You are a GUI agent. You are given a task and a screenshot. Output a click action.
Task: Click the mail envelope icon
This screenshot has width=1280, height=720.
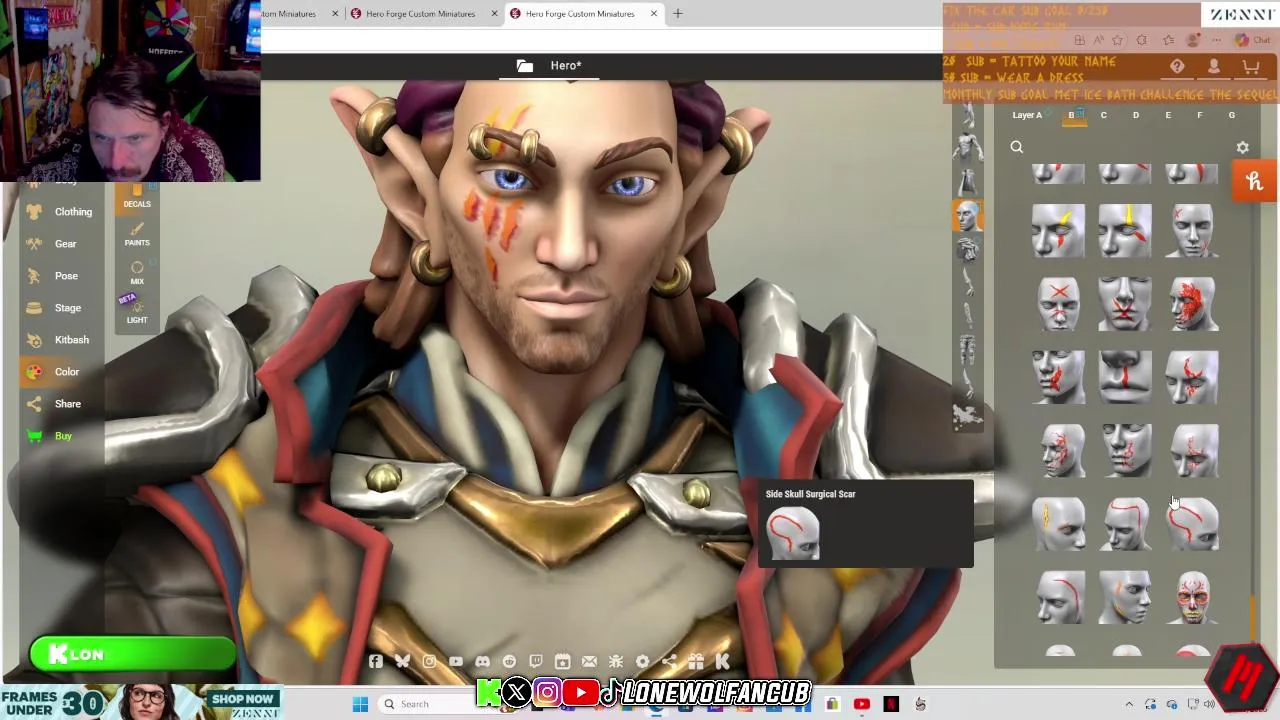pos(589,661)
